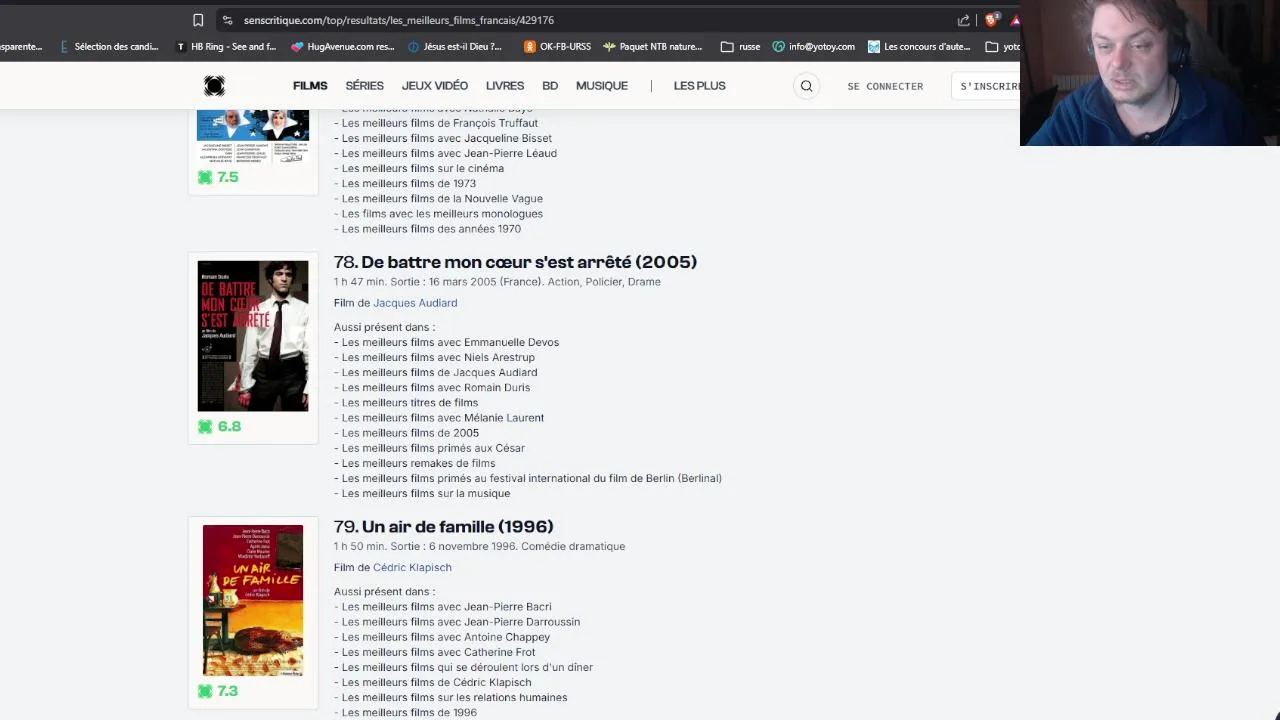The image size is (1280, 720).
Task: Open 'Les meilleurs films sur la musique'
Action: point(426,493)
